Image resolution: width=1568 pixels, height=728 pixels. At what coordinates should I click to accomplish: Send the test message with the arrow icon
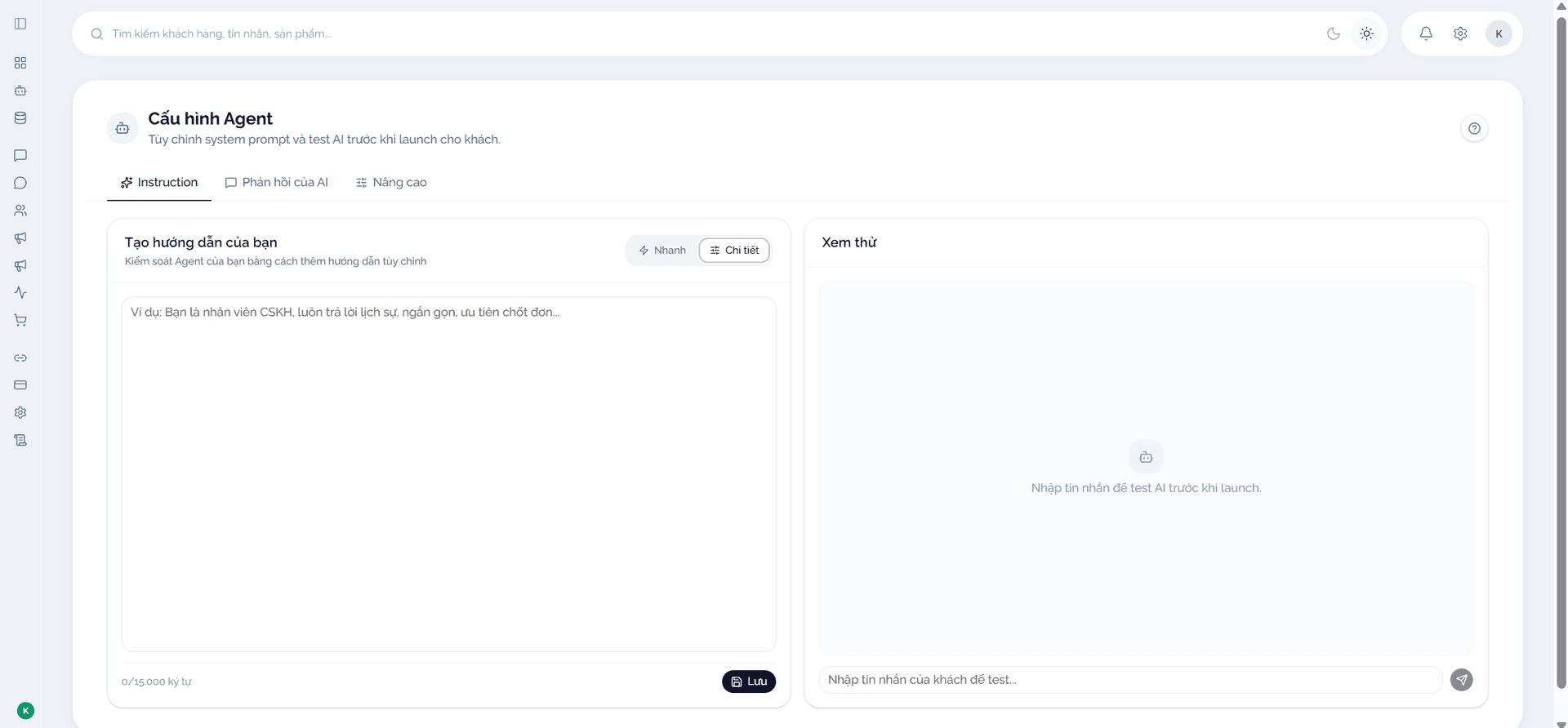1461,680
